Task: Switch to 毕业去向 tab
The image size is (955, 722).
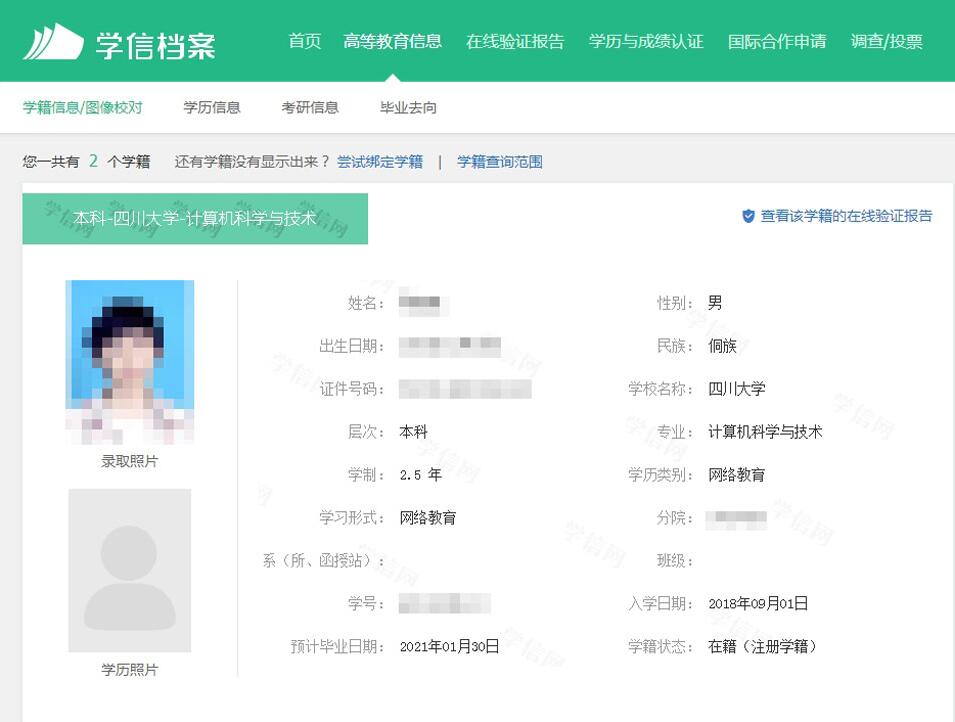Action: point(406,106)
